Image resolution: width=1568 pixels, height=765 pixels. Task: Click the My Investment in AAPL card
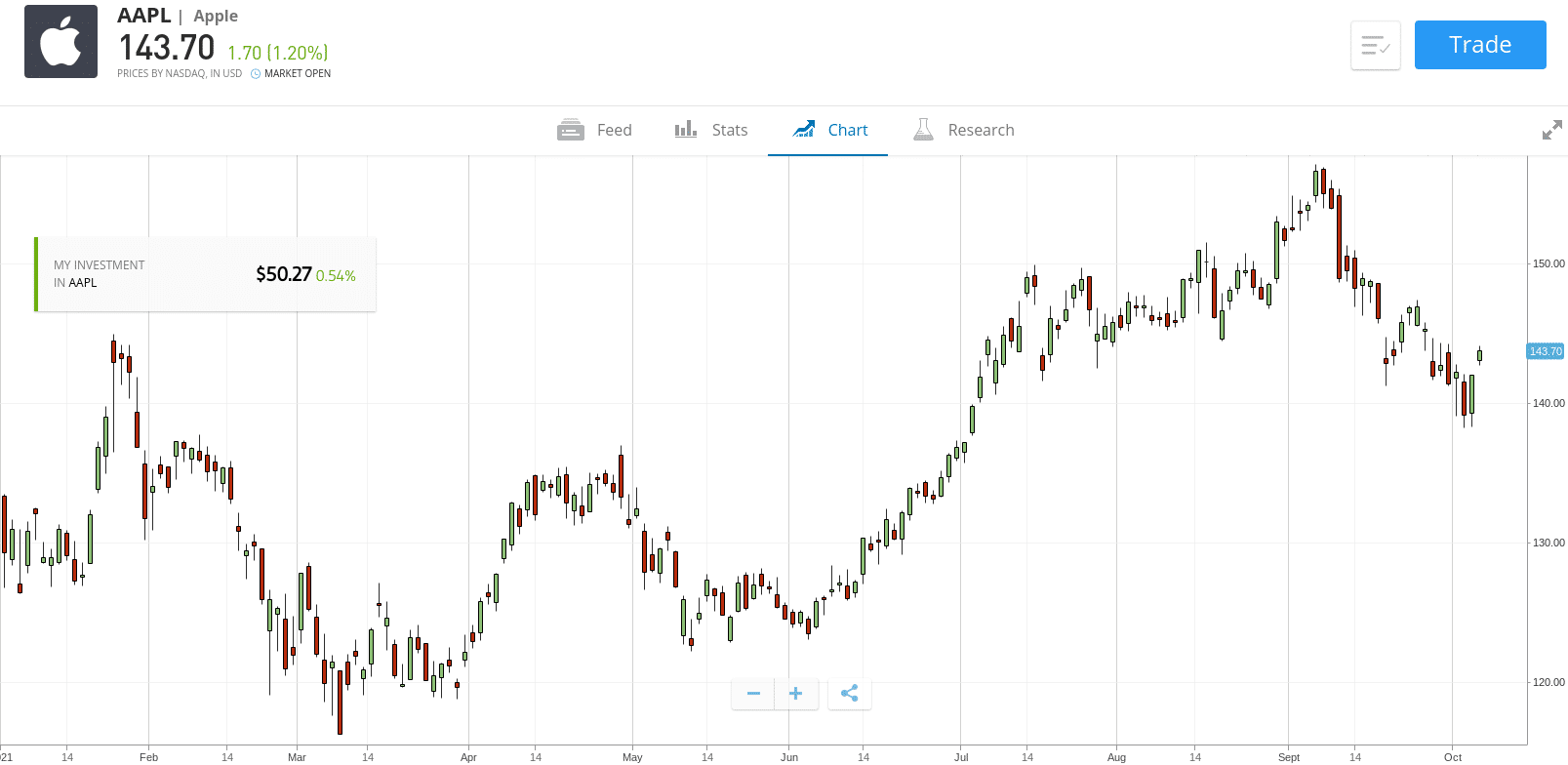pyautogui.click(x=205, y=274)
